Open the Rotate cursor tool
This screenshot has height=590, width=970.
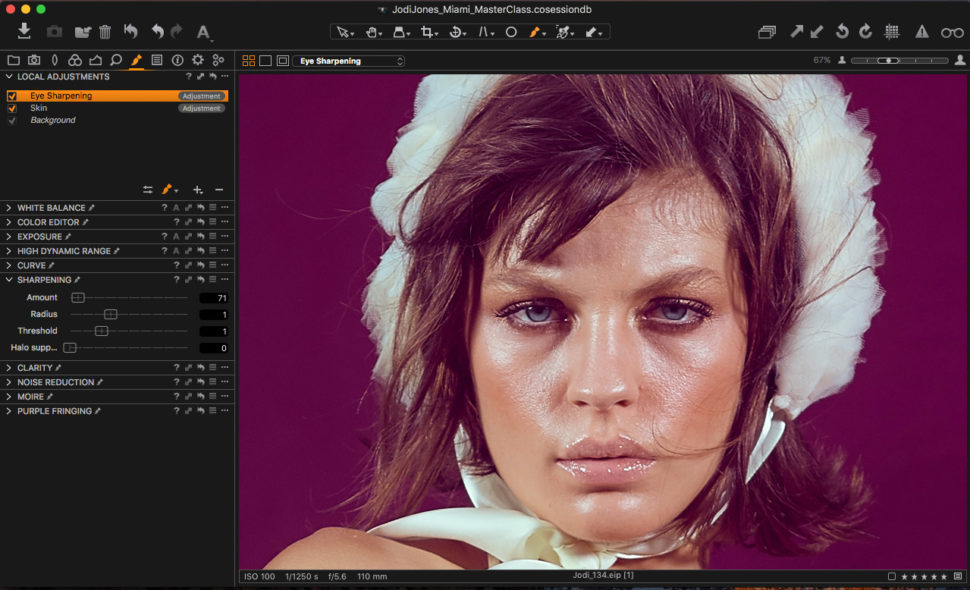click(x=455, y=32)
